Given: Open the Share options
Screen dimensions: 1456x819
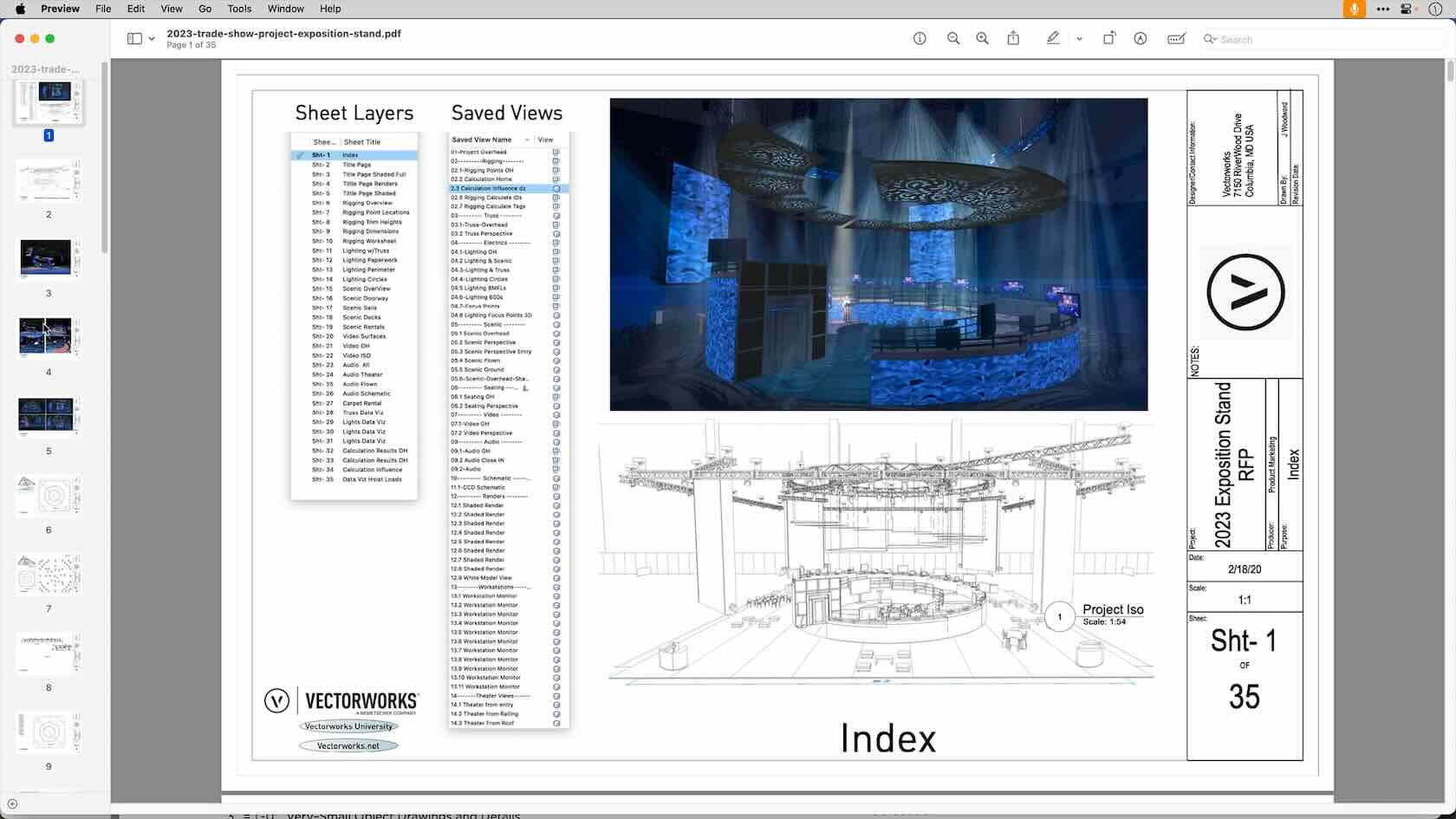Looking at the screenshot, I should click(x=1013, y=38).
